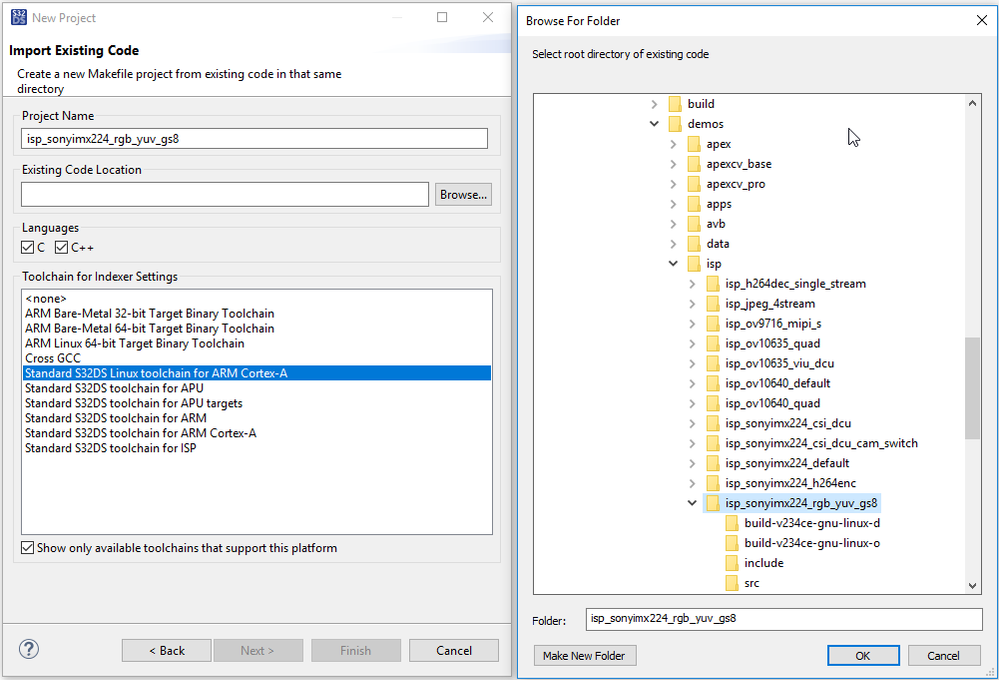
Task: Click the isp_ov9716_mipi_s folder icon
Action: coord(713,324)
